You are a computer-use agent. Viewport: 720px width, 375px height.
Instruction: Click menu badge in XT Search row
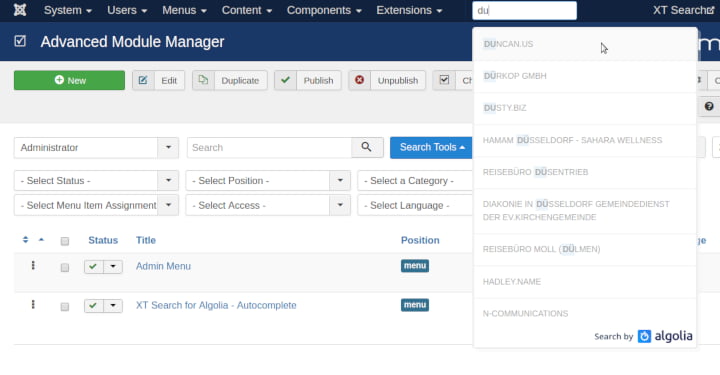[x=415, y=305]
